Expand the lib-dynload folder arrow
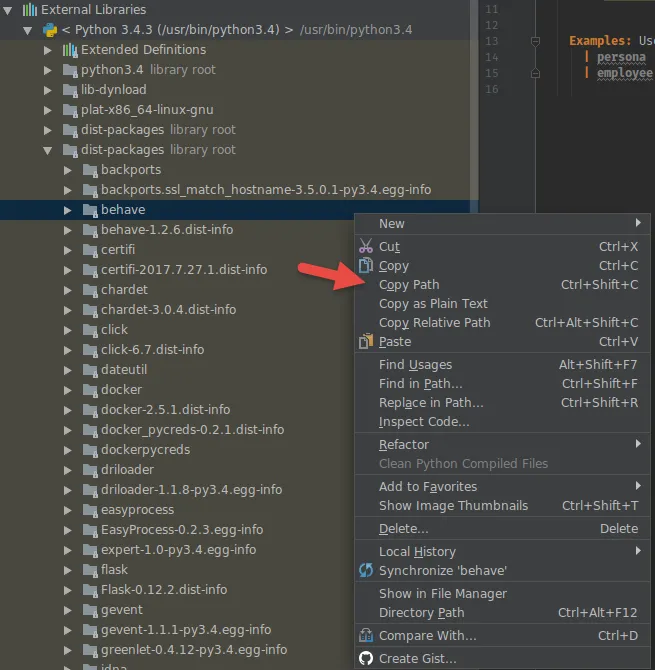655x670 pixels. coord(47,90)
